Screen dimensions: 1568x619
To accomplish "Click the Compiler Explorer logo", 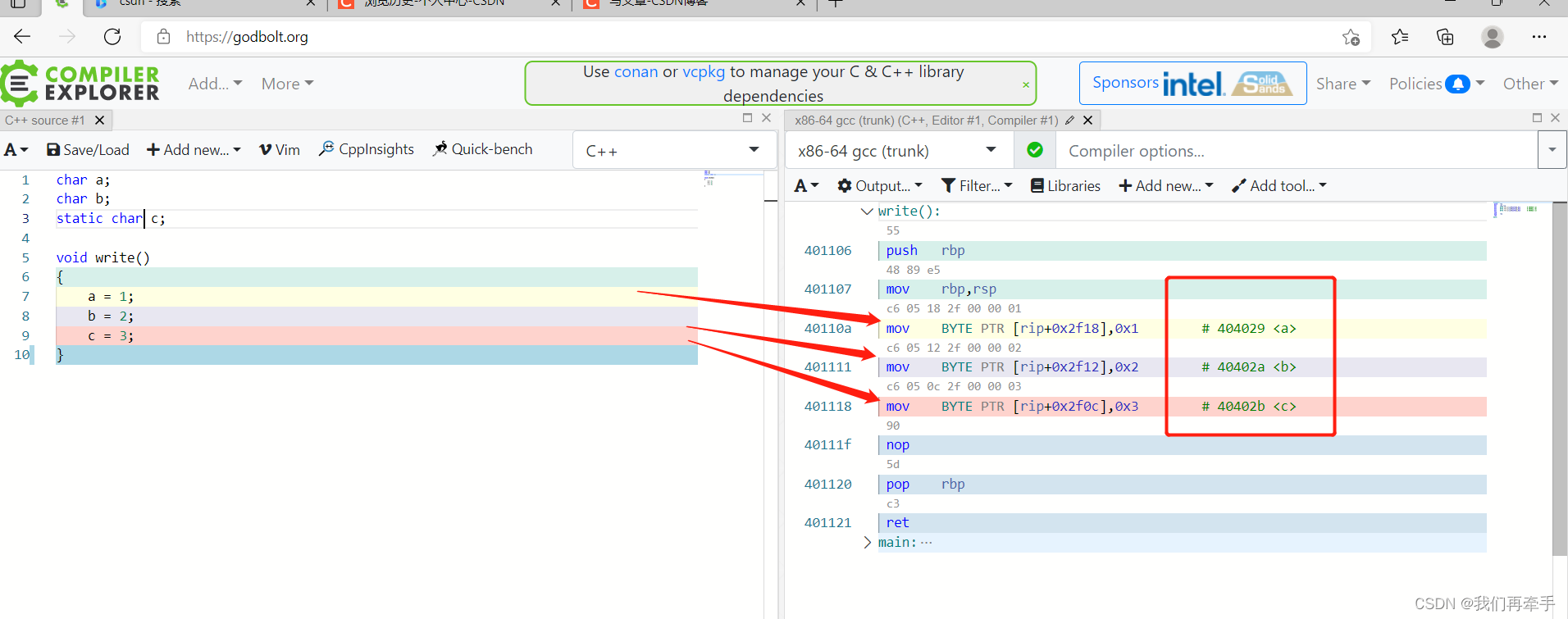I will (80, 84).
